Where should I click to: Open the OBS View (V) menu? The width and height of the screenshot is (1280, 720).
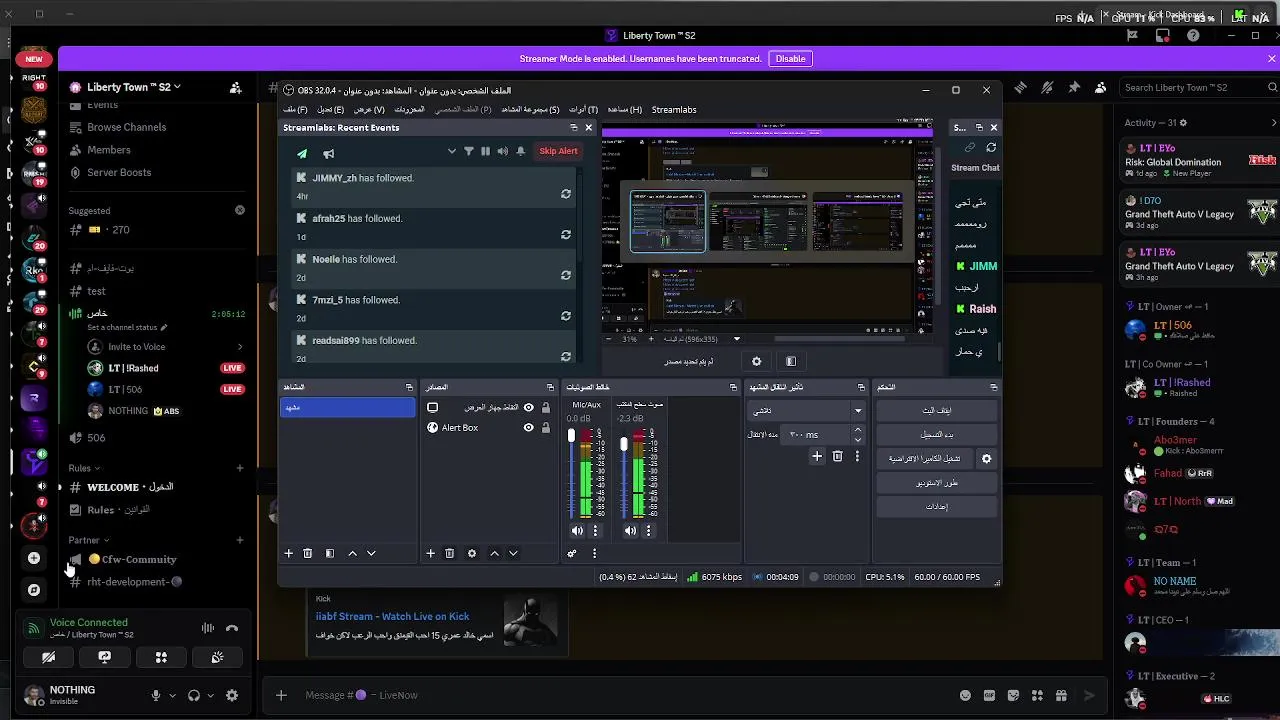point(369,109)
